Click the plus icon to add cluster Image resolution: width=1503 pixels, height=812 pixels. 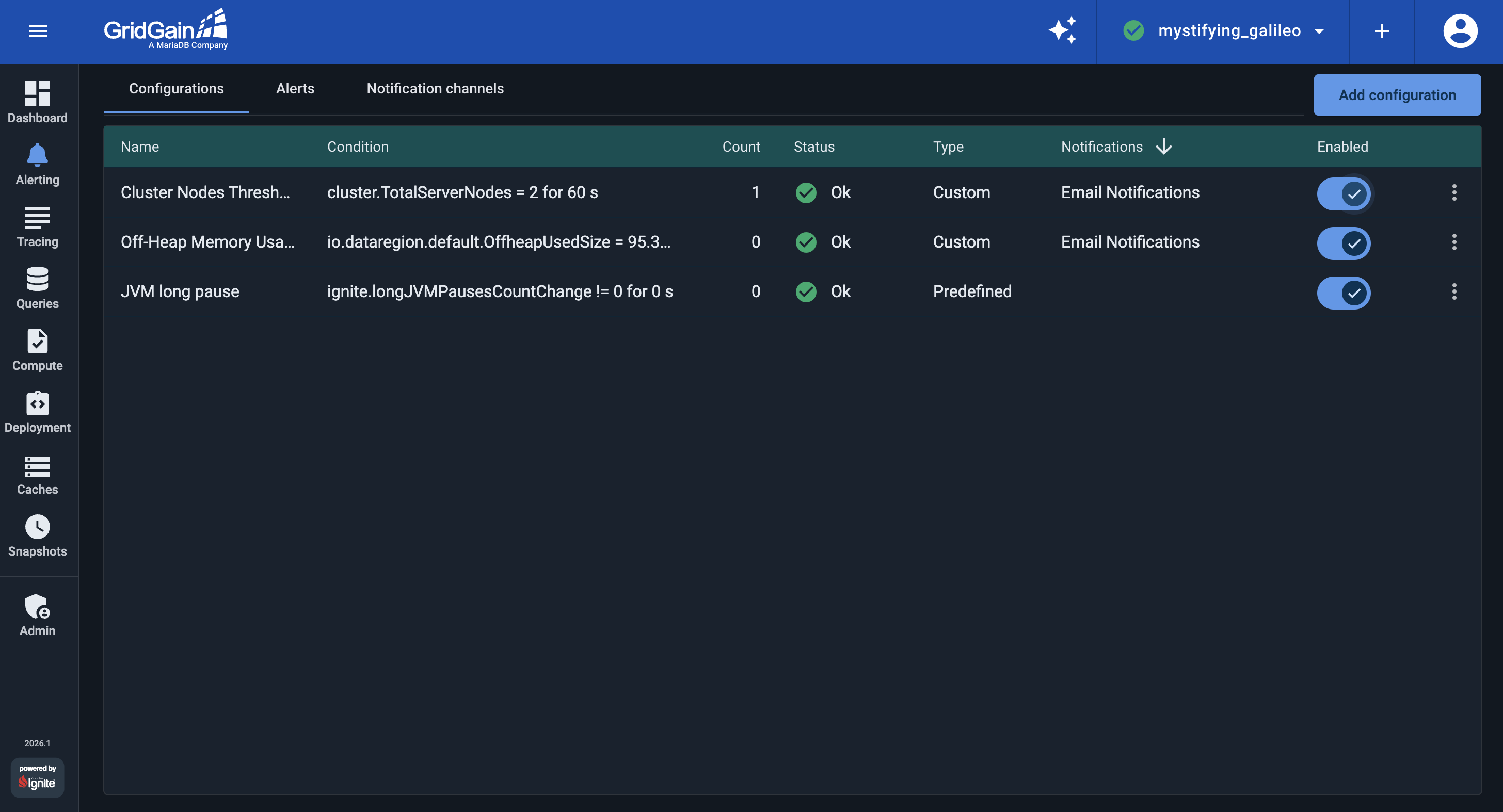click(x=1382, y=31)
